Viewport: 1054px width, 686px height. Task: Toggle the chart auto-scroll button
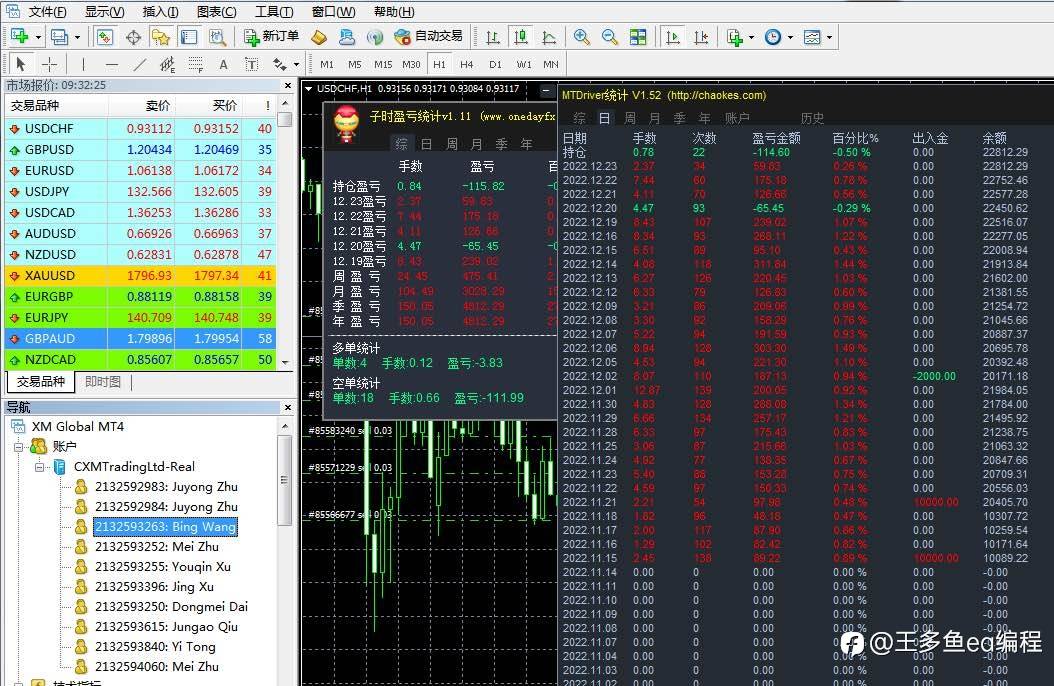(673, 37)
